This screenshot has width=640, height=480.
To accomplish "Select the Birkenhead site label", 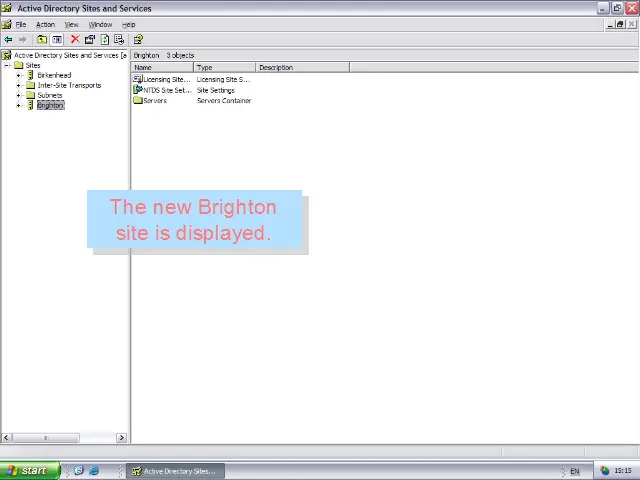I will [54, 75].
